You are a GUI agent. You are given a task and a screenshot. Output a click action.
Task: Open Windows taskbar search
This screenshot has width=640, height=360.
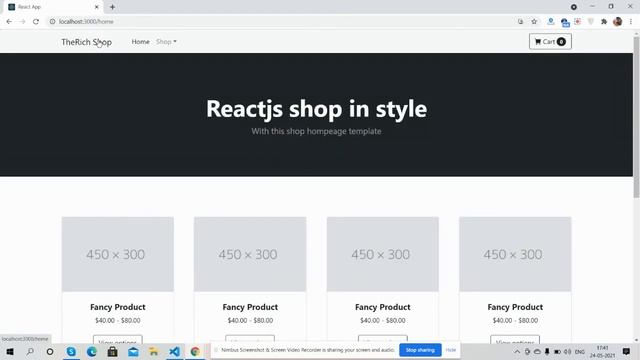[30, 351]
